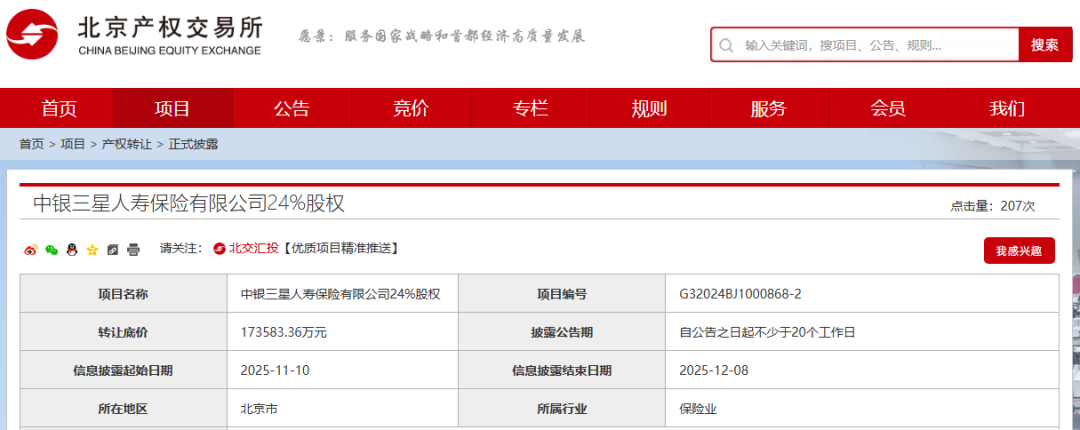1080x430 pixels.
Task: Click the 我感兴趣 button
Action: [x=1019, y=251]
